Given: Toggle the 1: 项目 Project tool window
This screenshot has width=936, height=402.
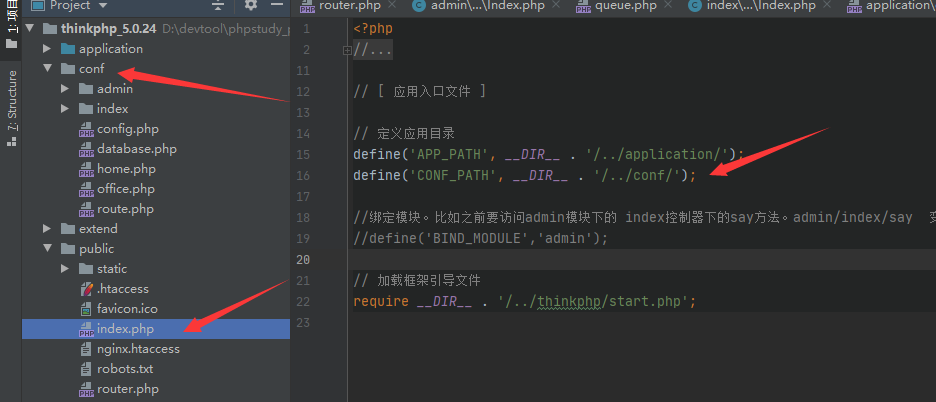Looking at the screenshot, I should tap(11, 26).
